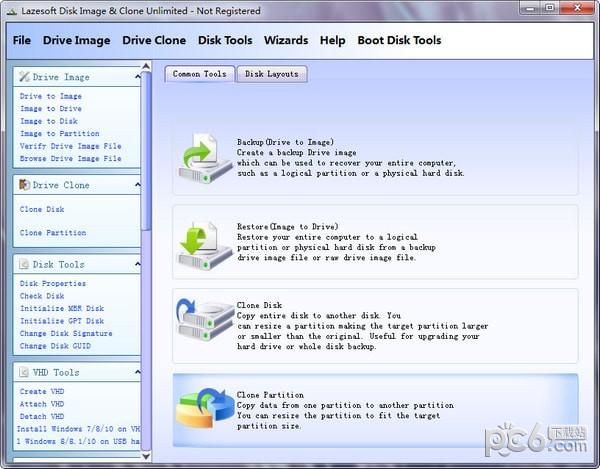Open the Drive Clone menu
Image resolution: width=600 pixels, height=469 pixels.
[154, 40]
